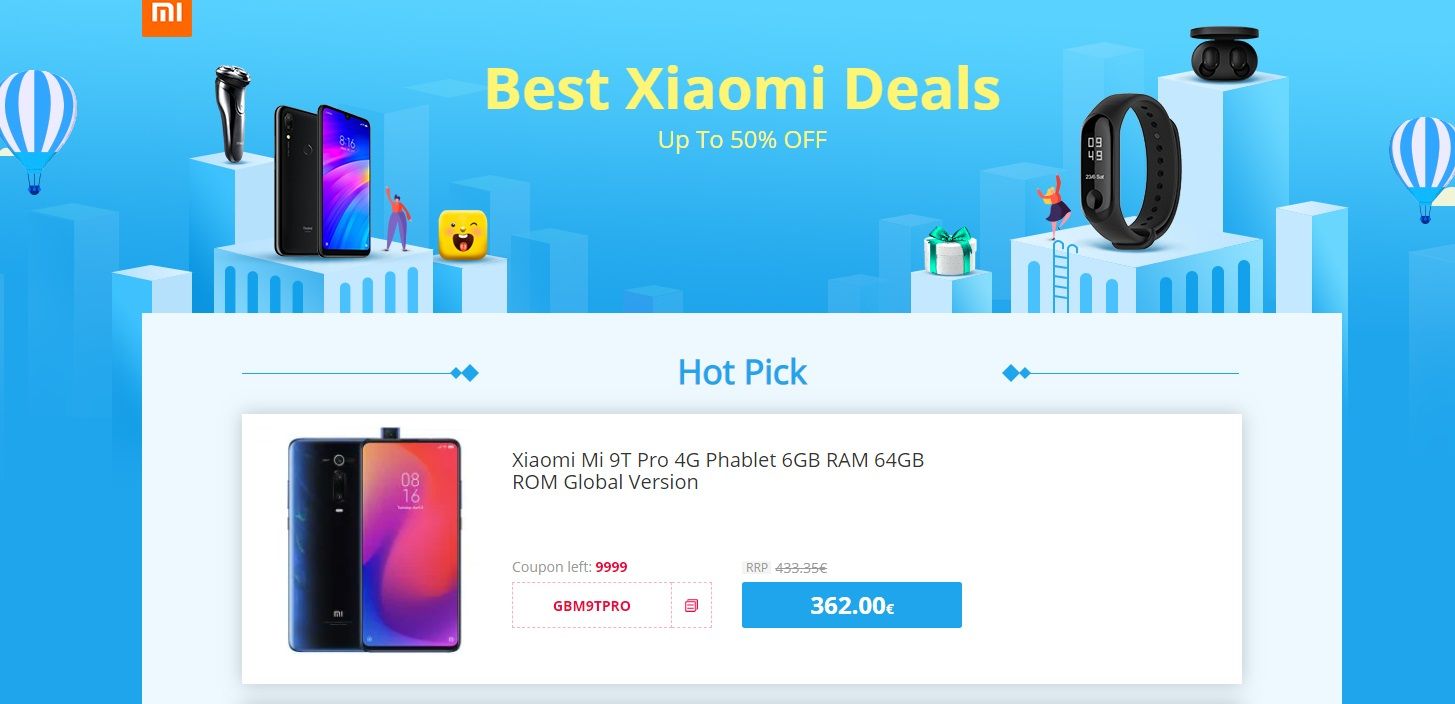Click the left hot air balloon
Image resolution: width=1455 pixels, height=704 pixels.
pos(36,130)
